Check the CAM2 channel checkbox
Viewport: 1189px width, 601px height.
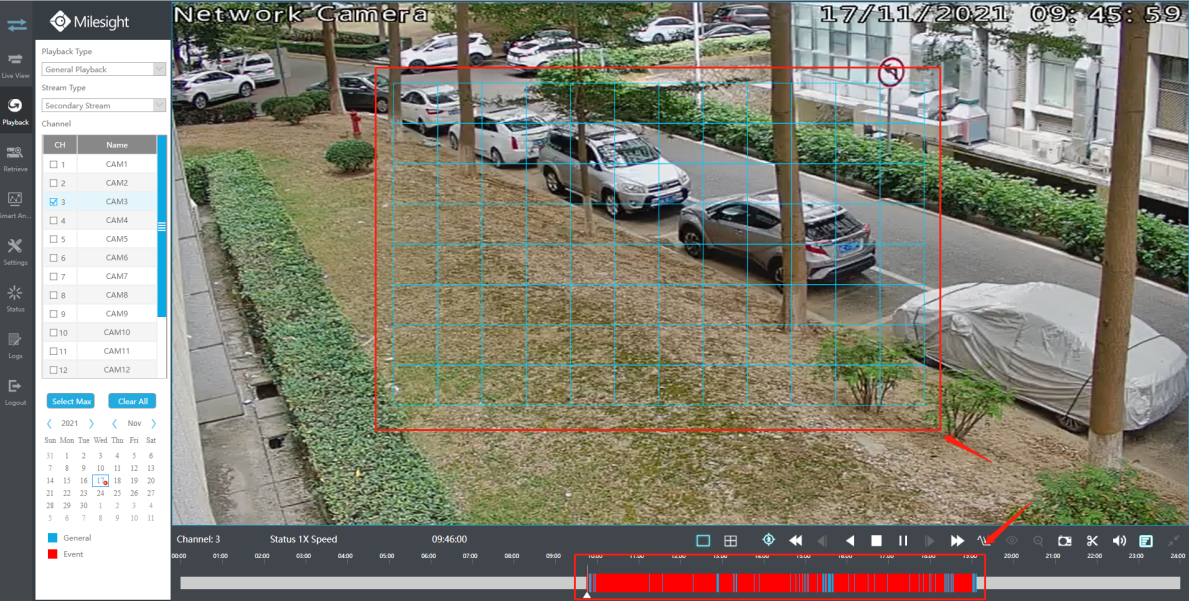click(x=53, y=183)
